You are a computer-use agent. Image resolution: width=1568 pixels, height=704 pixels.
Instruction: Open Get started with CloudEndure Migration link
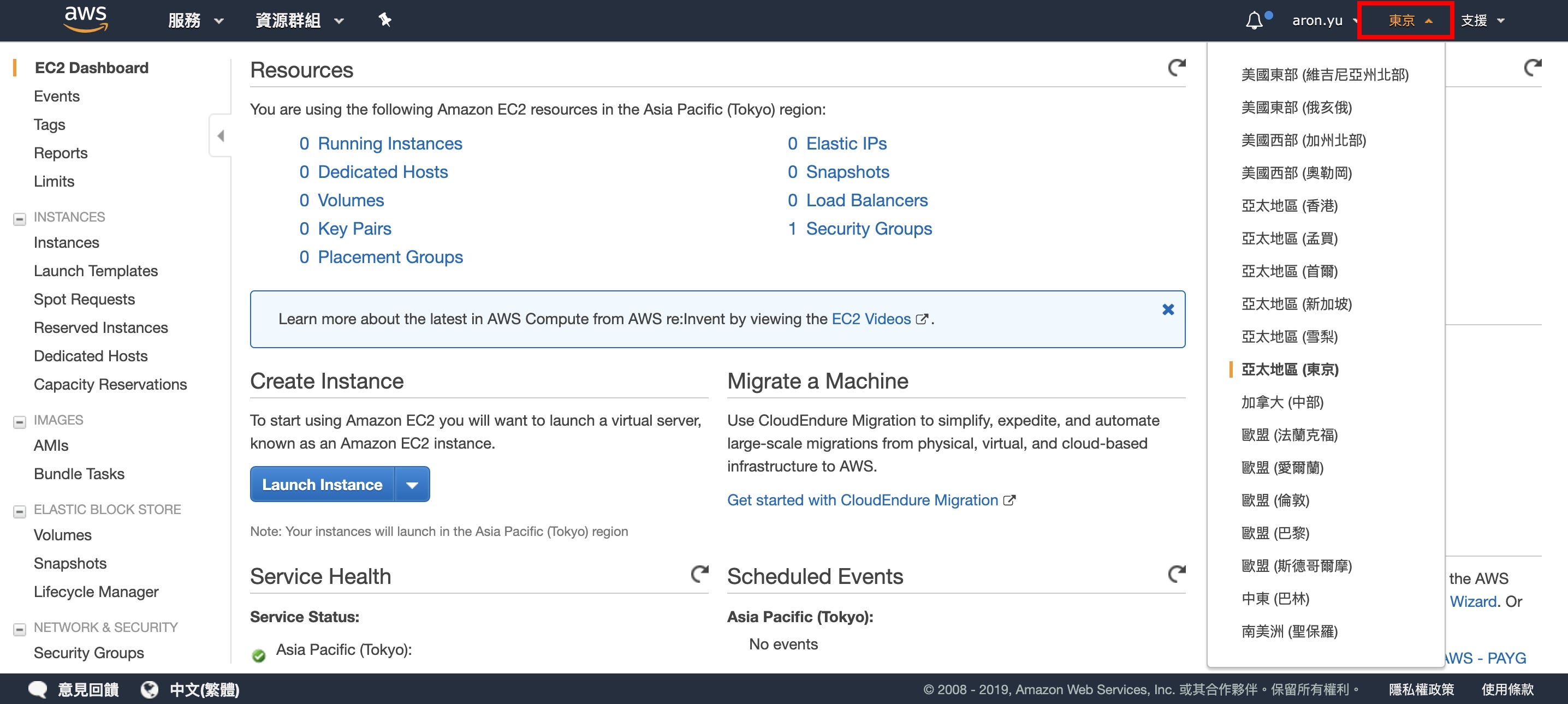(x=863, y=500)
